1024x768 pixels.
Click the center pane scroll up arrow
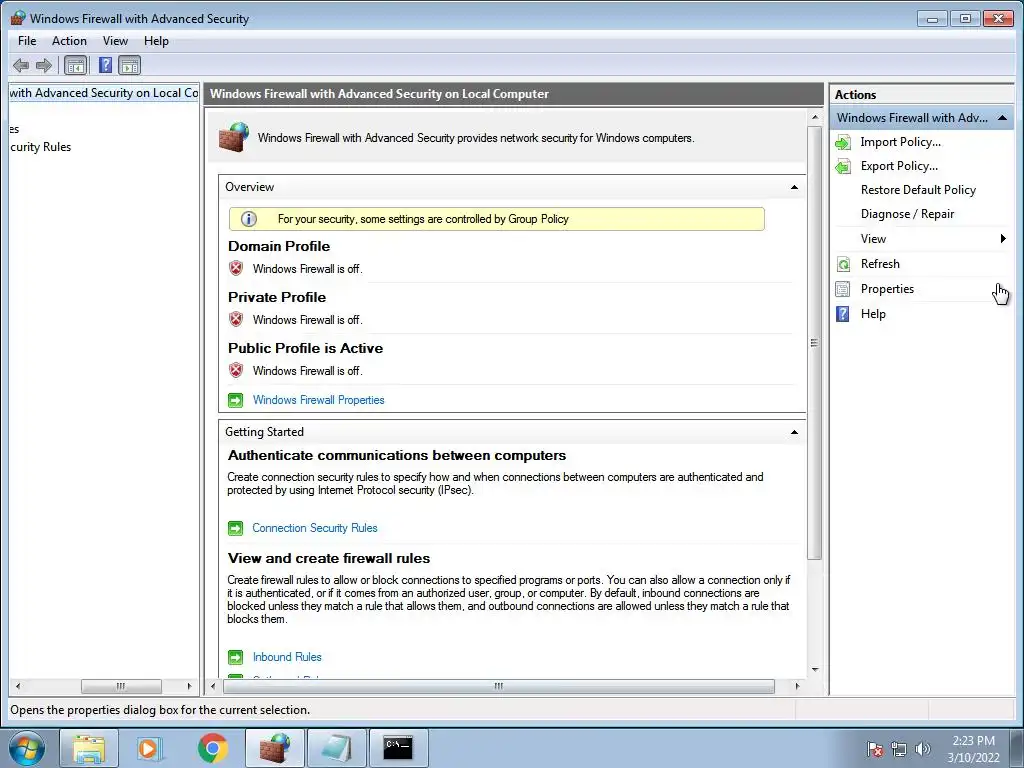(x=814, y=118)
